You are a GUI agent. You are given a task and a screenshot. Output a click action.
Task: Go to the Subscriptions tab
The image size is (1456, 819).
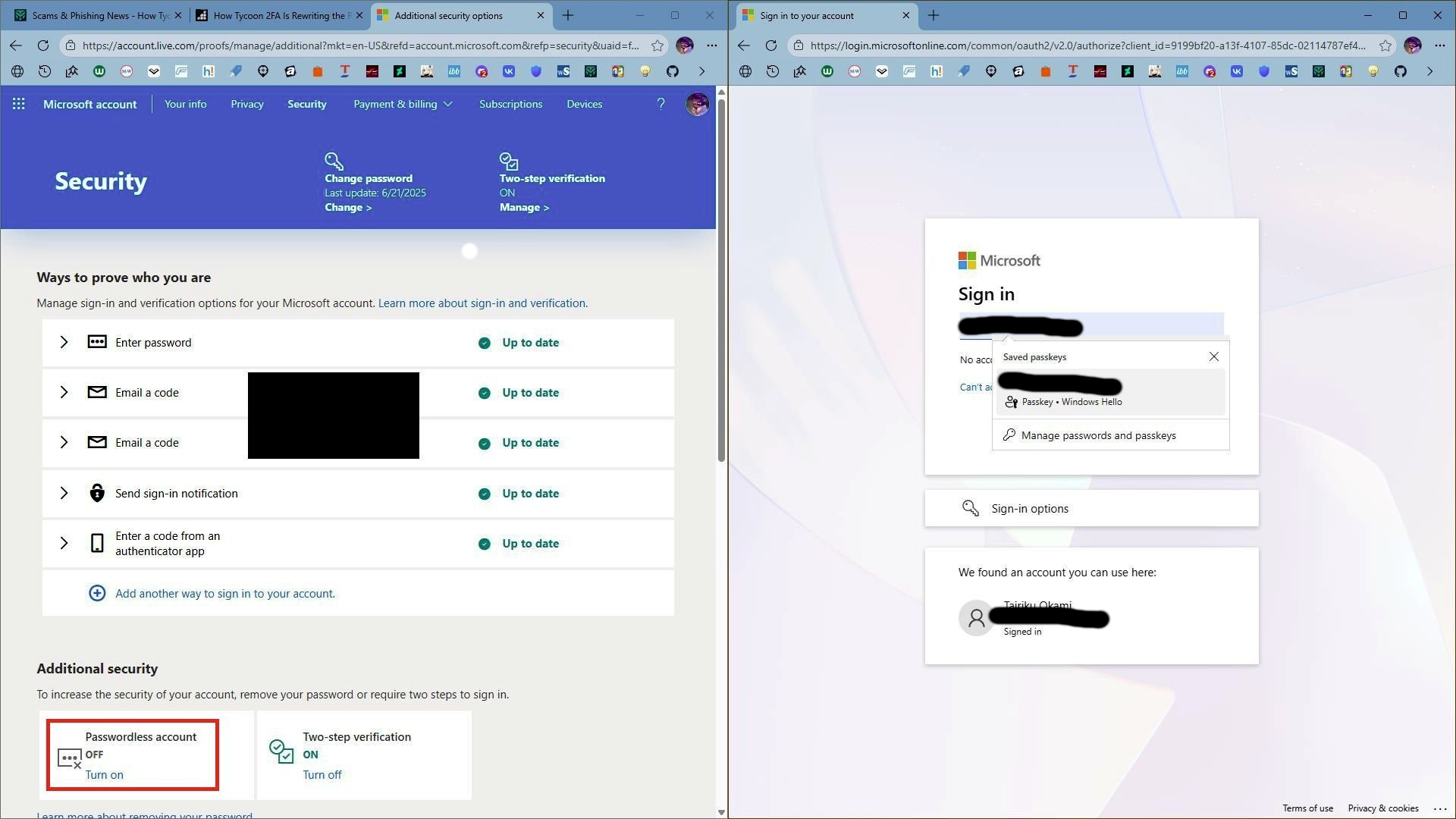510,104
